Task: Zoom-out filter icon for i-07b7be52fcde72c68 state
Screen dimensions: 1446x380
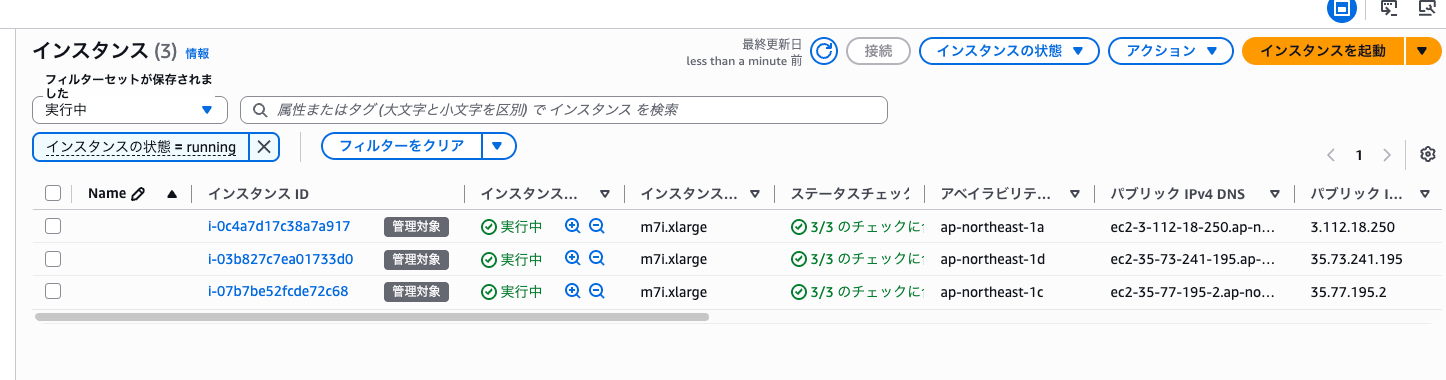Action: (x=597, y=292)
